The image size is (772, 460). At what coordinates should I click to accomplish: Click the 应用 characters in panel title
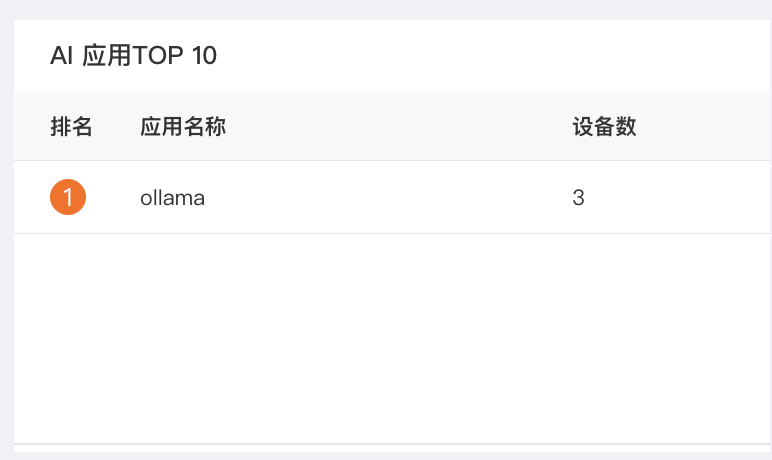107,55
